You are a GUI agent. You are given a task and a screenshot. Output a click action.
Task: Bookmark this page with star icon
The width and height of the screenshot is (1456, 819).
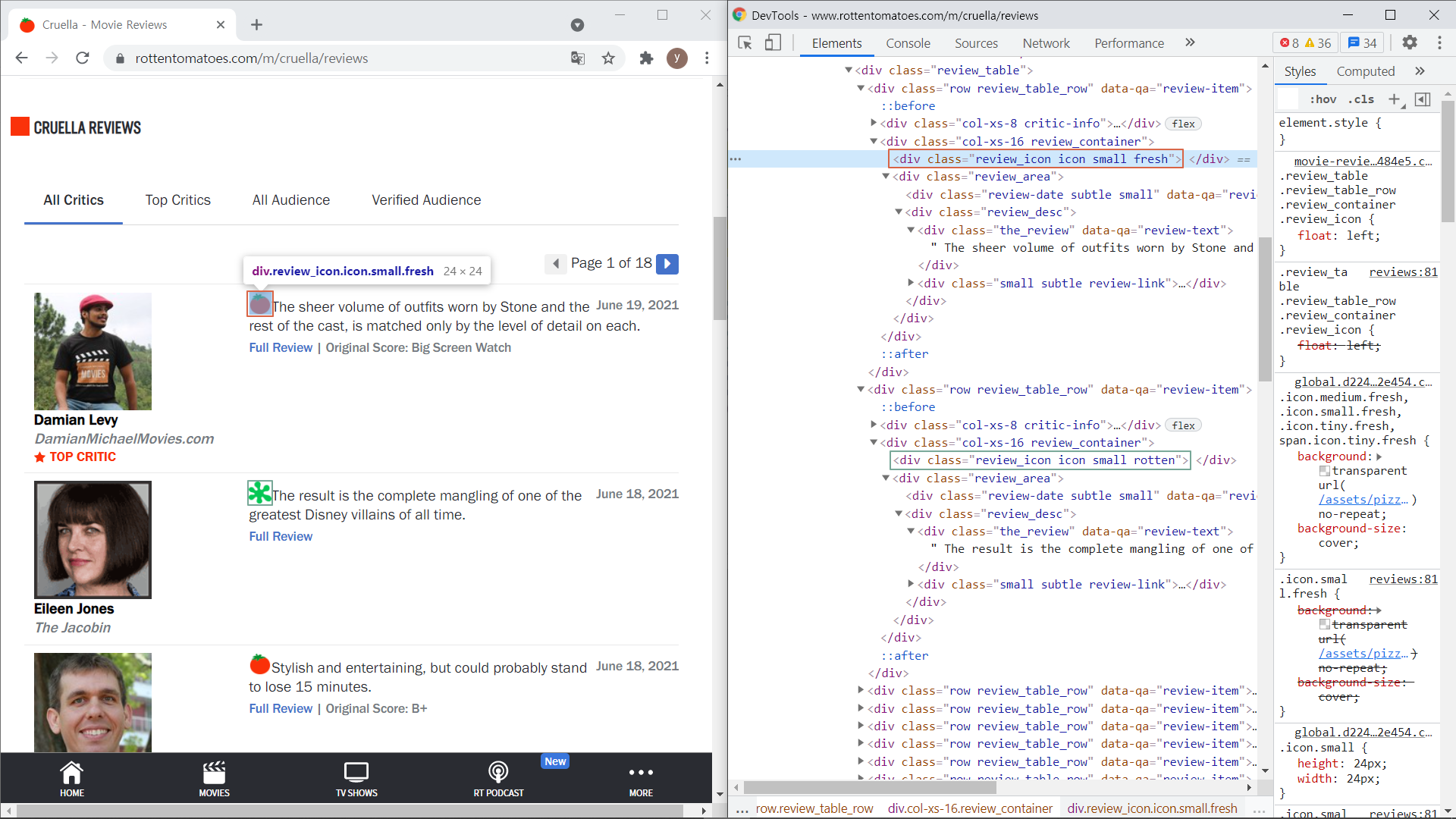click(608, 58)
